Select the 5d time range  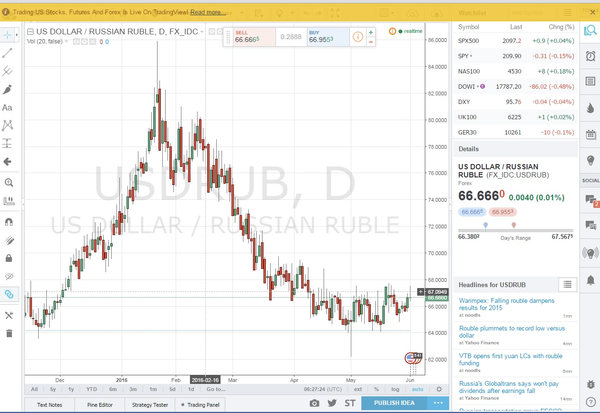point(173,389)
